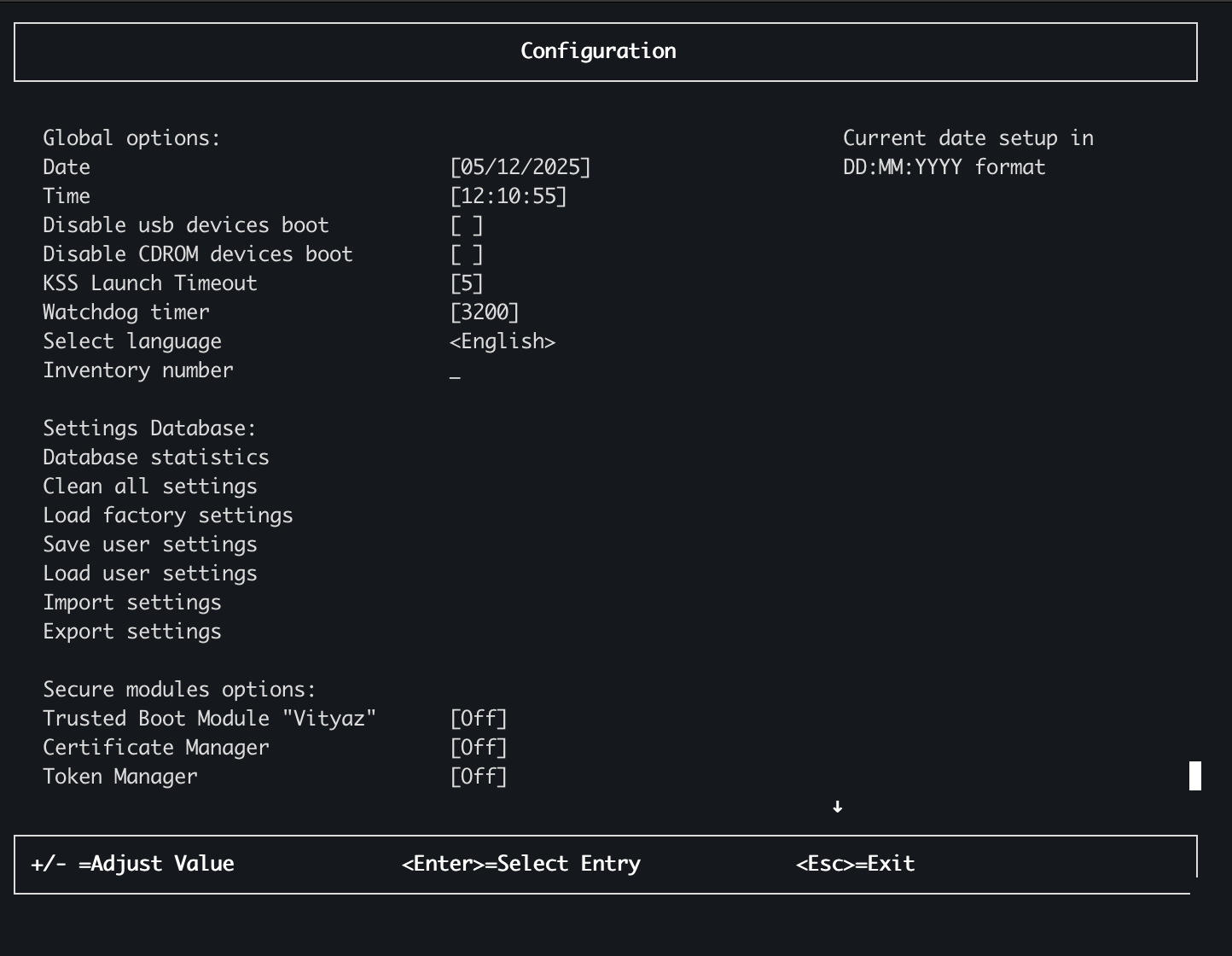This screenshot has height=956, width=1232.
Task: Select the Watchdog timer value 3200
Action: tap(485, 312)
